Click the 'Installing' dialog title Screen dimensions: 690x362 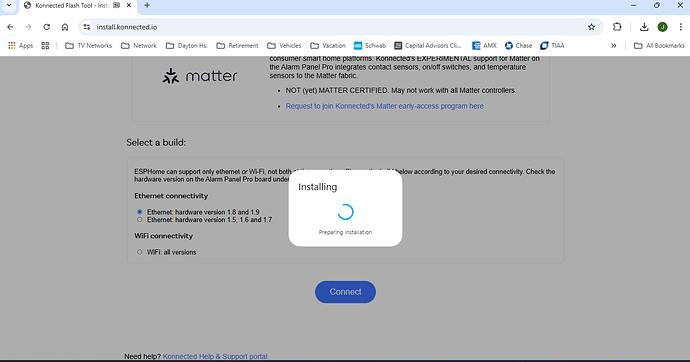[317, 187]
